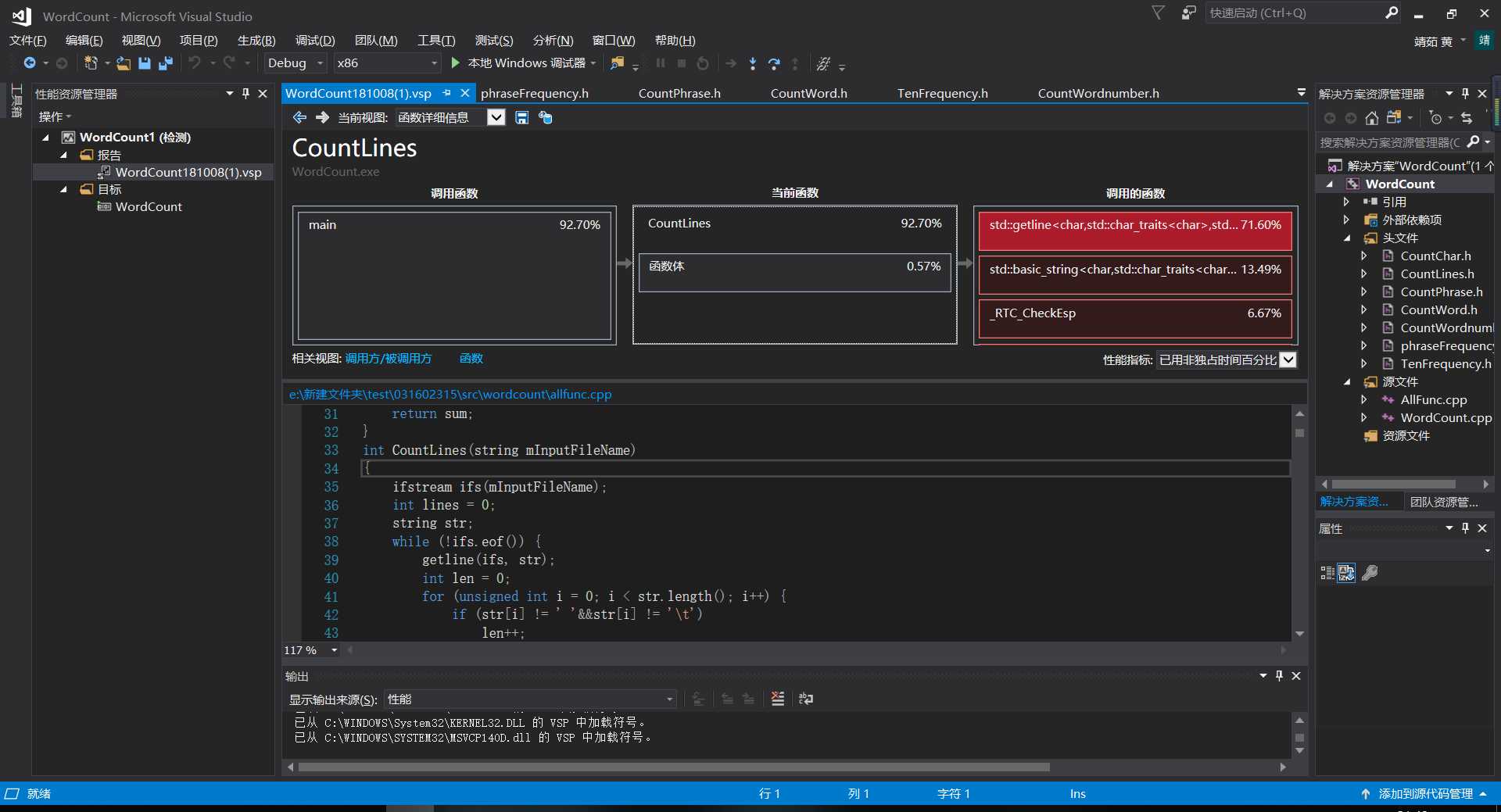Click the Quick Launch search magnifier

point(1392,13)
